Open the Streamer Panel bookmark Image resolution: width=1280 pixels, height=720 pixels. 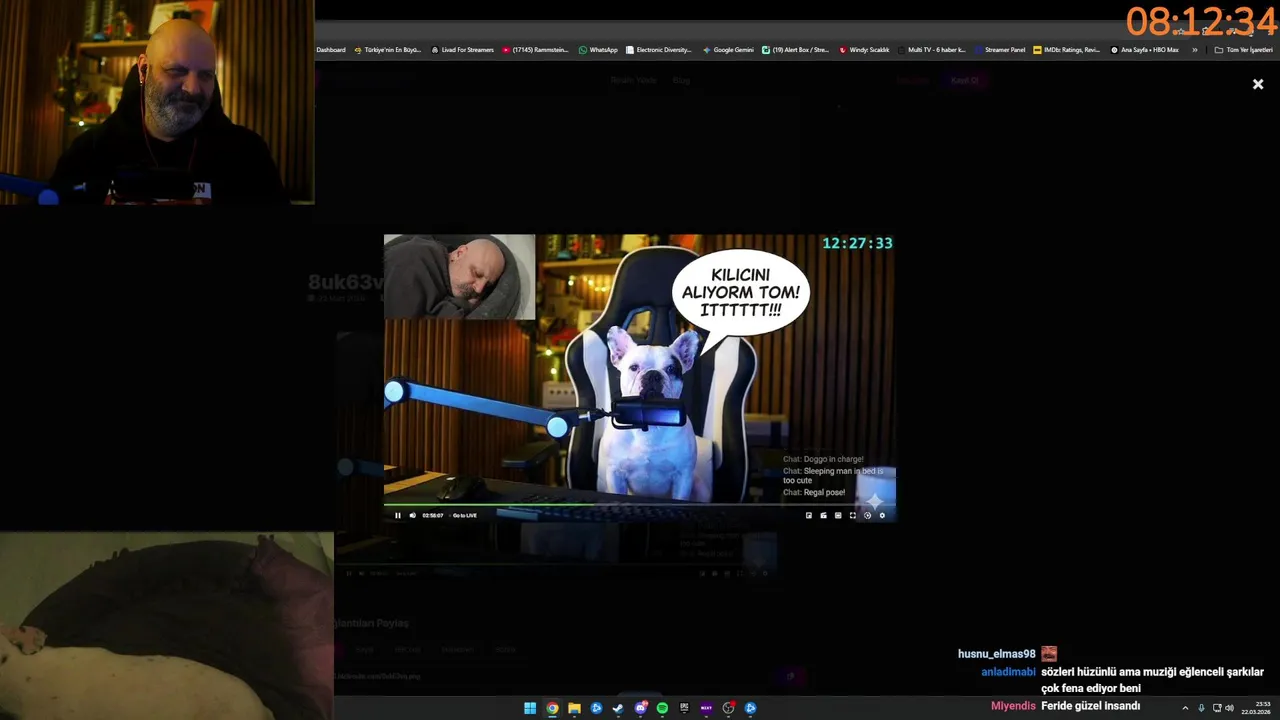1000,50
